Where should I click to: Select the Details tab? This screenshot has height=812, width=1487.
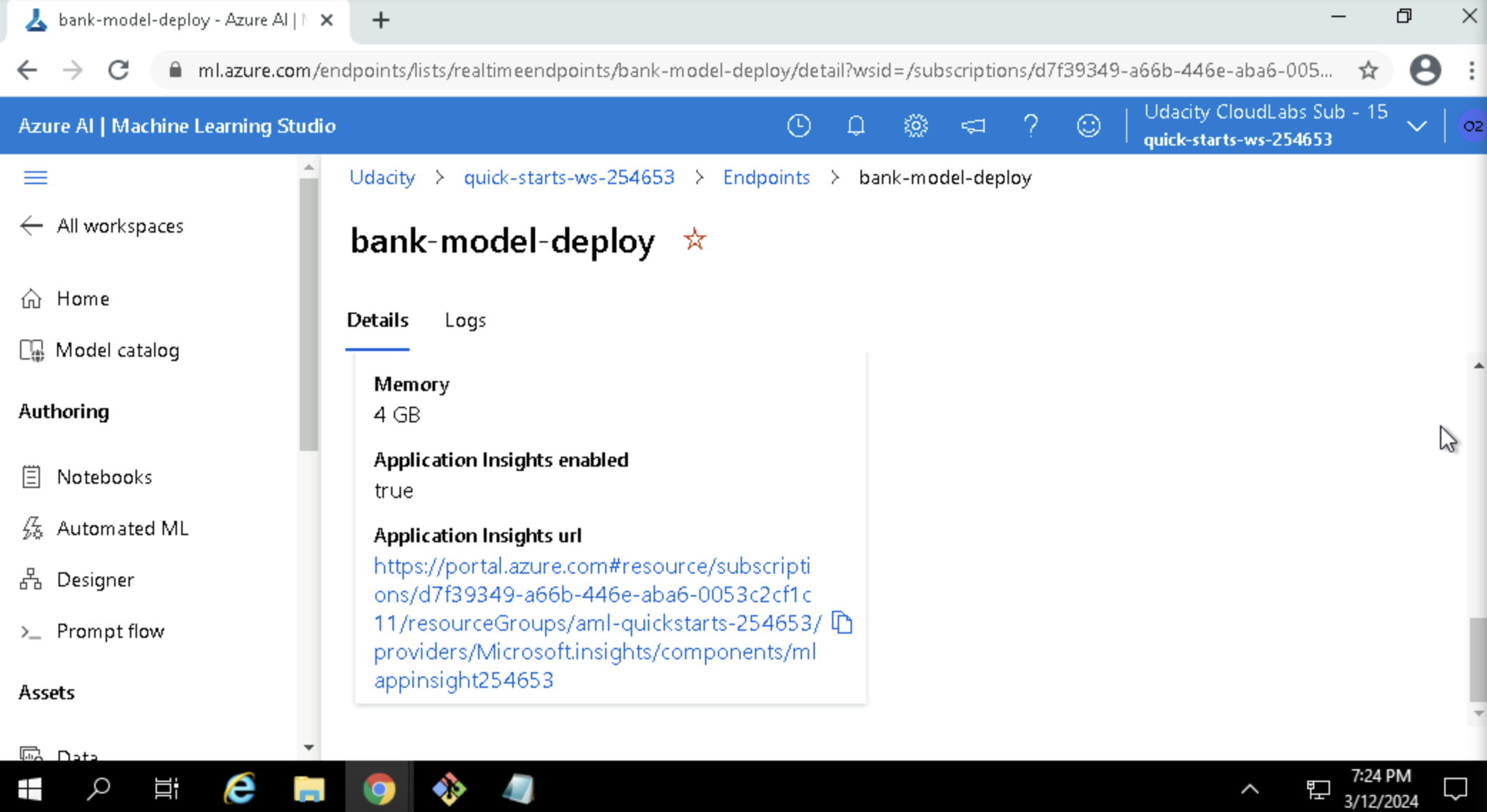pos(377,320)
